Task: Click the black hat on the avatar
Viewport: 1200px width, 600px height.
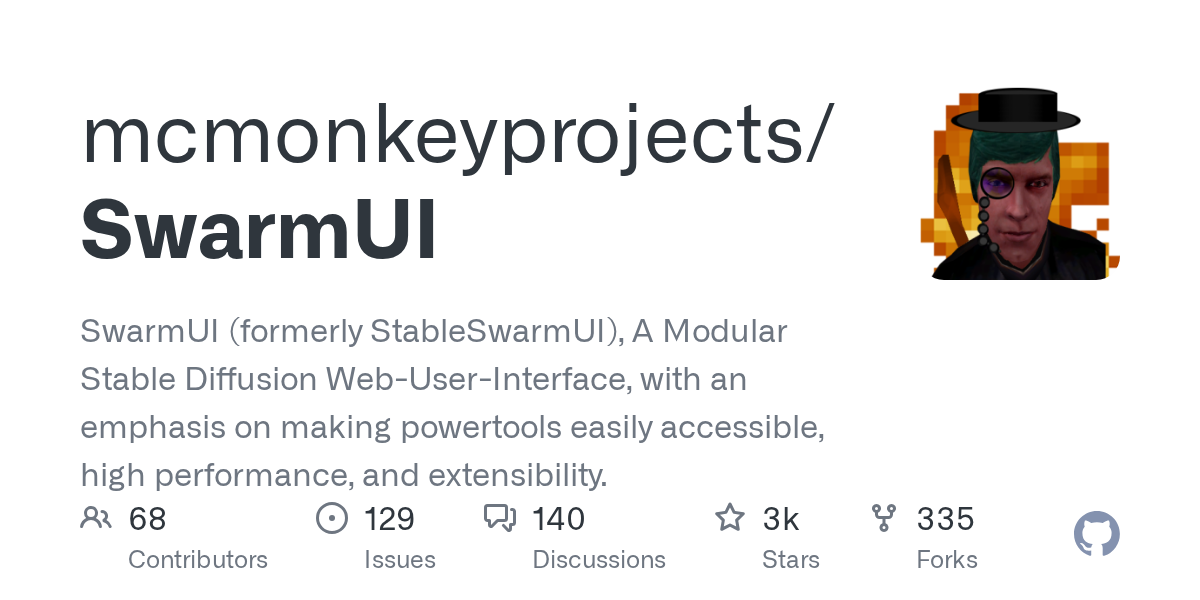Action: 1015,109
